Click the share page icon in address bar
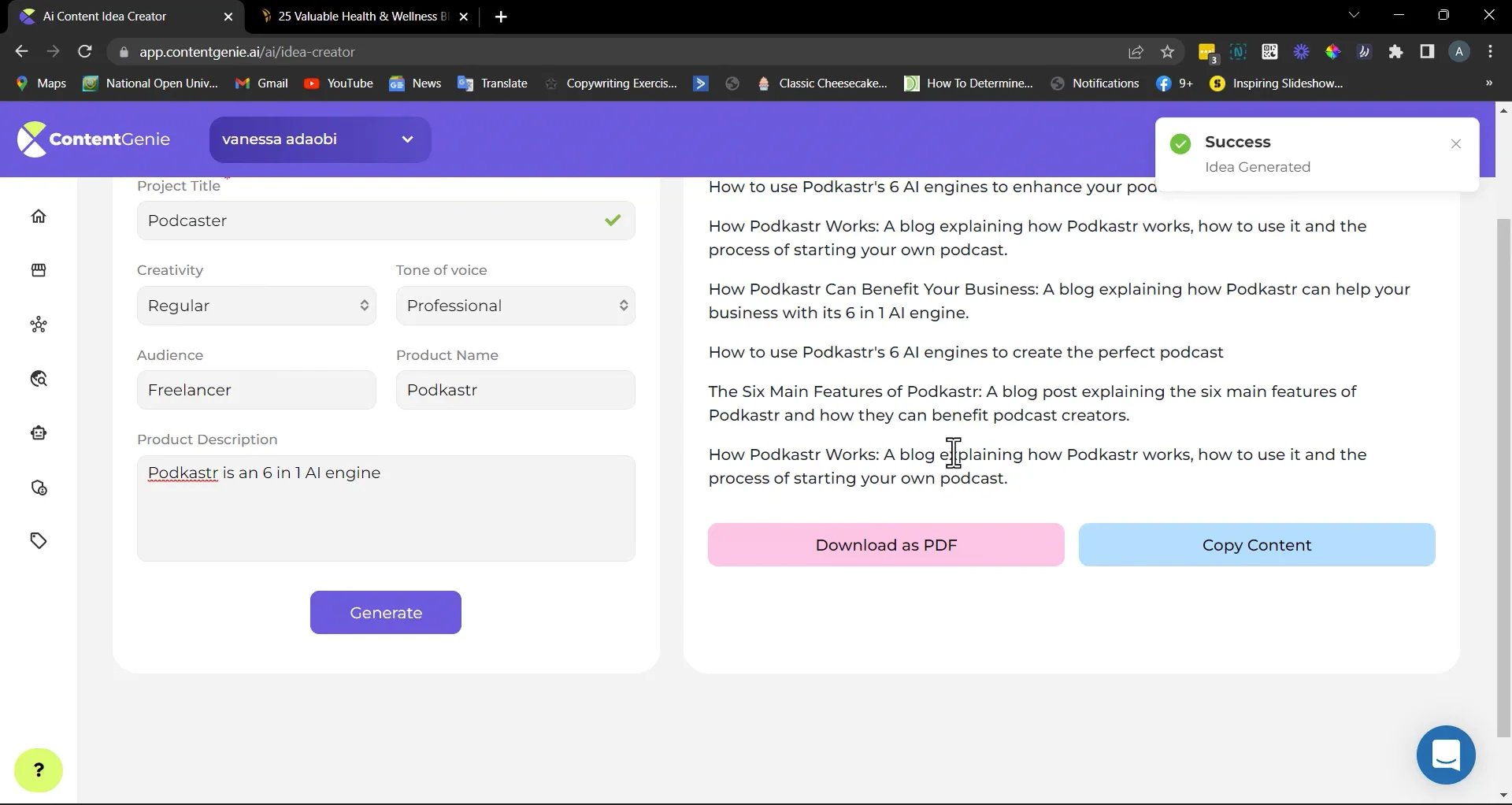Image resolution: width=1512 pixels, height=805 pixels. [1136, 52]
